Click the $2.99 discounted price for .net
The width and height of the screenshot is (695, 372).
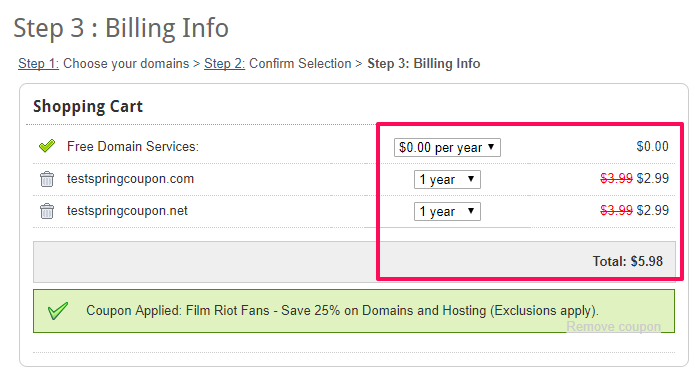tap(652, 210)
